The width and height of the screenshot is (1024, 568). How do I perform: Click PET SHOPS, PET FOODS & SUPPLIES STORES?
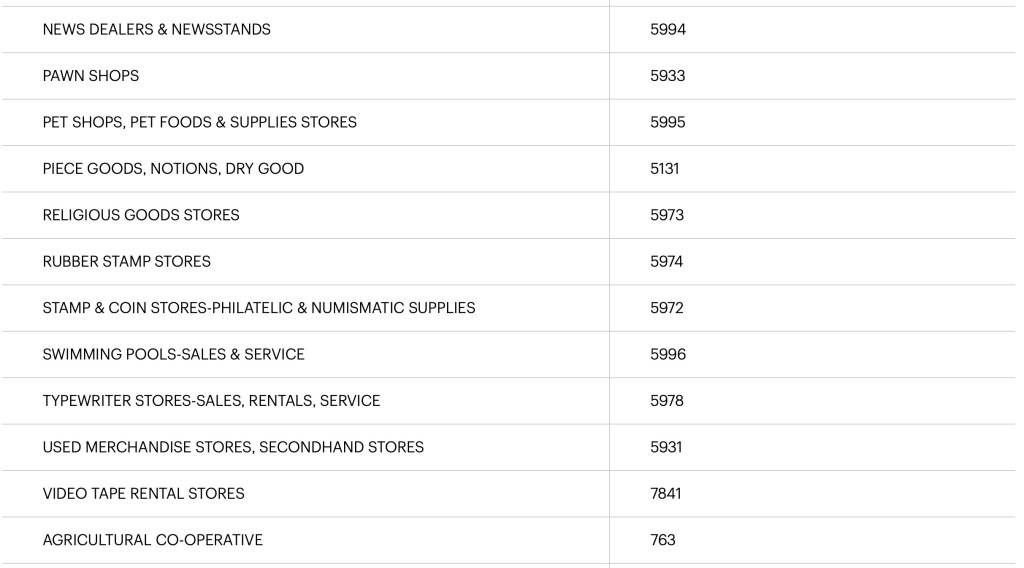pos(199,122)
